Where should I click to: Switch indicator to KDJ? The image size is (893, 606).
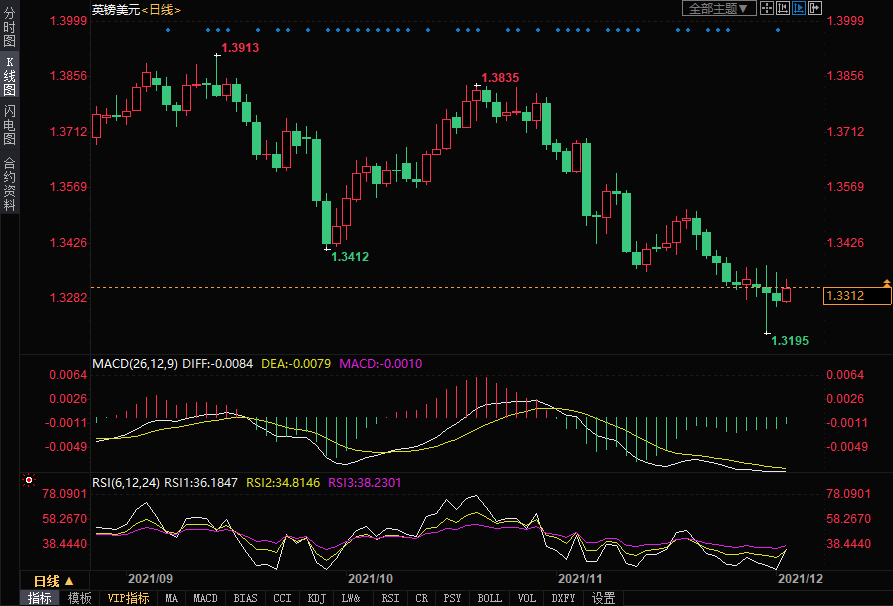tap(317, 598)
